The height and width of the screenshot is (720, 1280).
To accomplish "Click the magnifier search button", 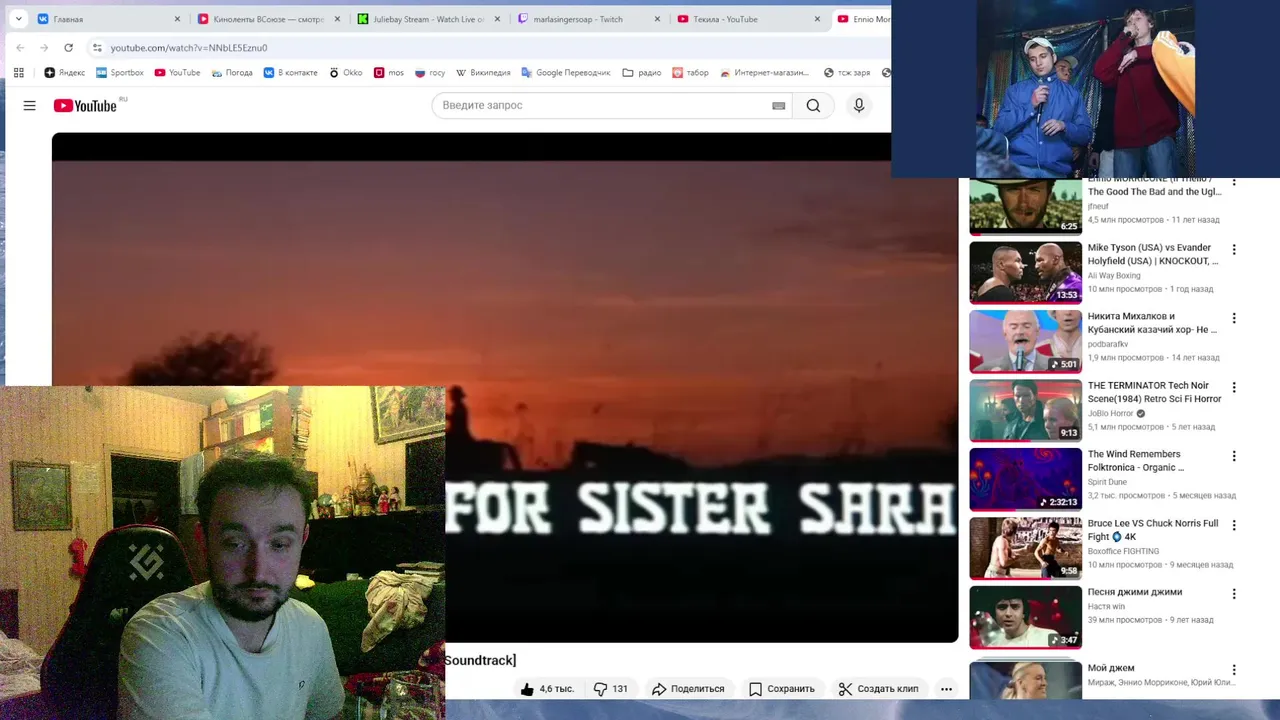I will 813,105.
